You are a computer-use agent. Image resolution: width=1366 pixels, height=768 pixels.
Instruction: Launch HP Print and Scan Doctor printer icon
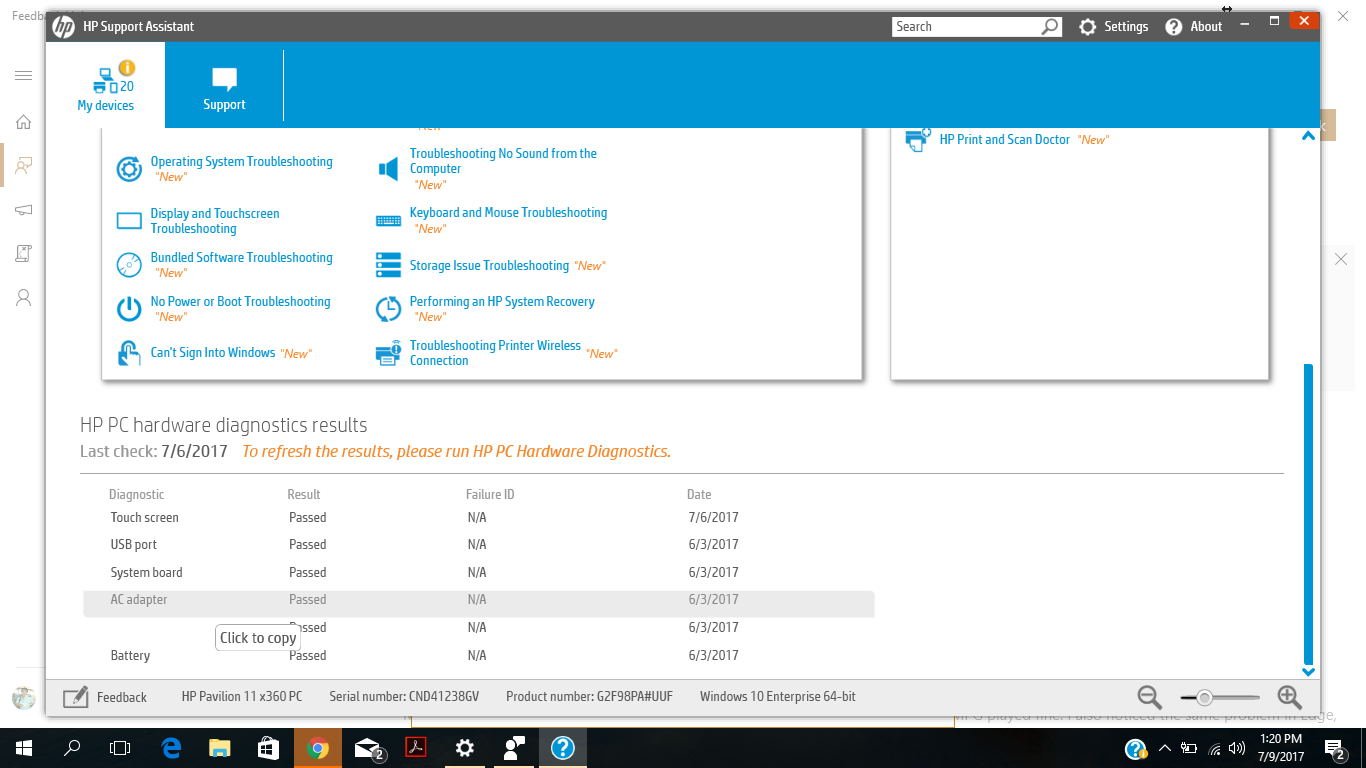(917, 139)
